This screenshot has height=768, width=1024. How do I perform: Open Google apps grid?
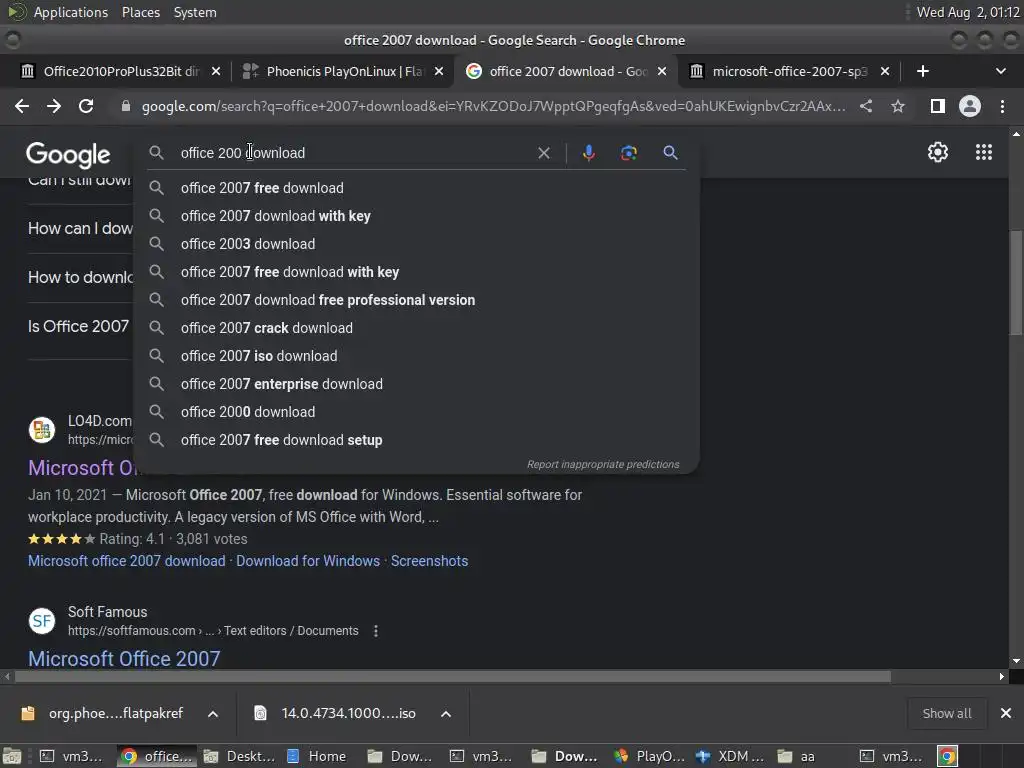click(x=984, y=152)
